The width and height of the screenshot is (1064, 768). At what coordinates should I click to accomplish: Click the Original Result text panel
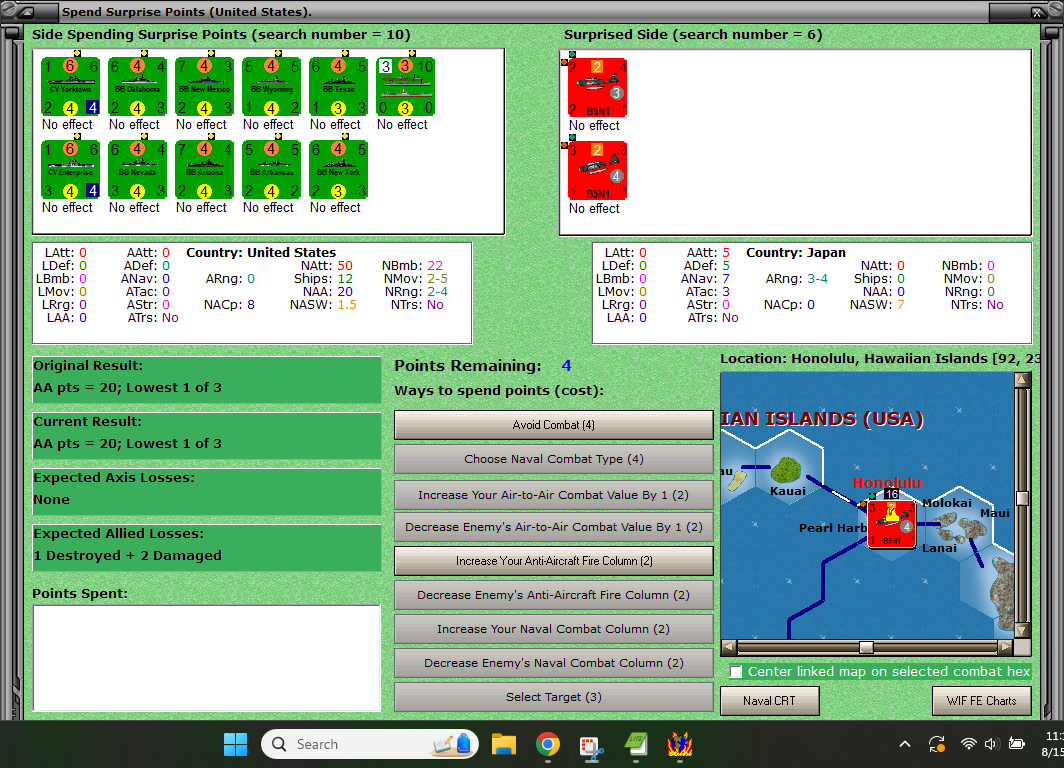click(207, 380)
